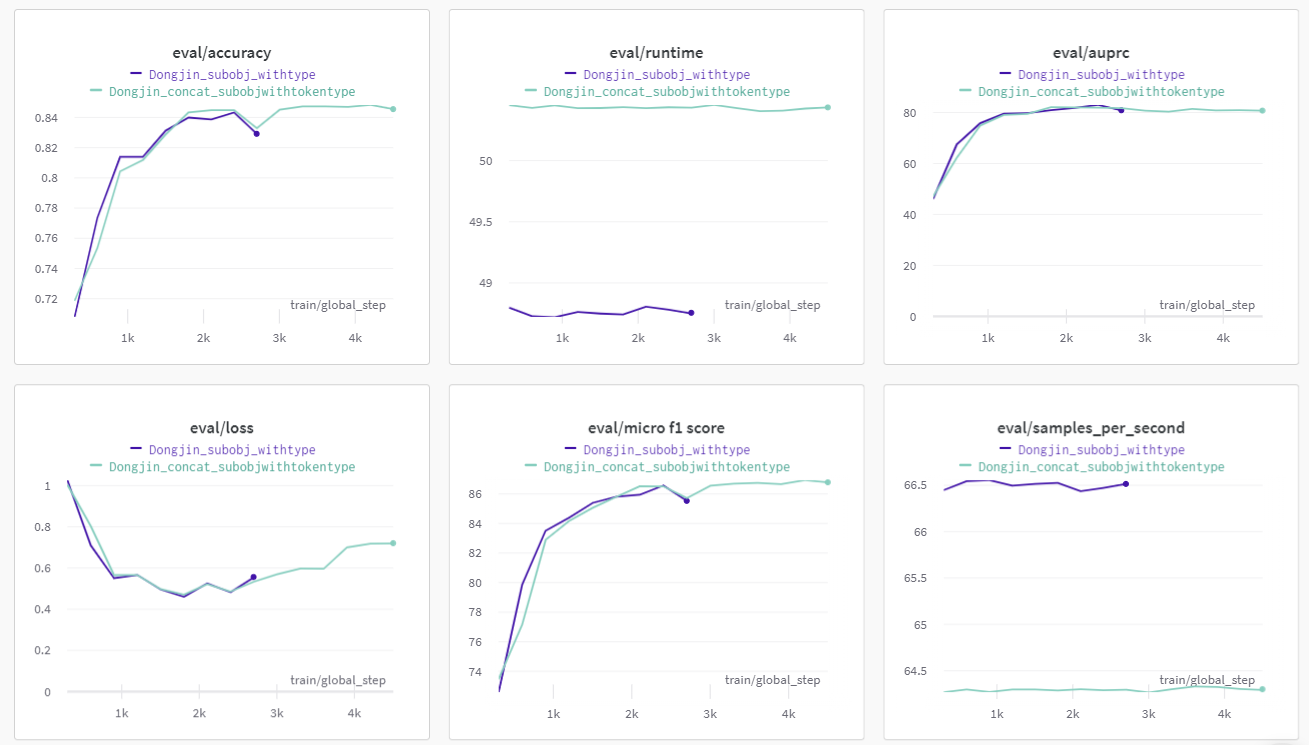Click the eval/auprc chart title
This screenshot has height=745, width=1309.
pos(1091,53)
